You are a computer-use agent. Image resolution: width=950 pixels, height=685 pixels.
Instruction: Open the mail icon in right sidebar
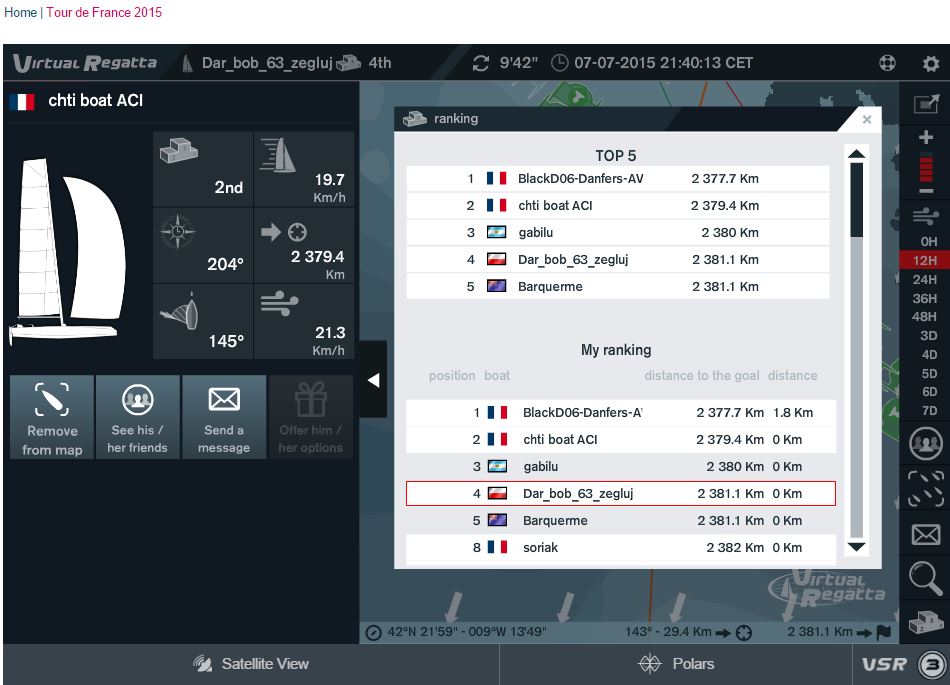pos(926,534)
